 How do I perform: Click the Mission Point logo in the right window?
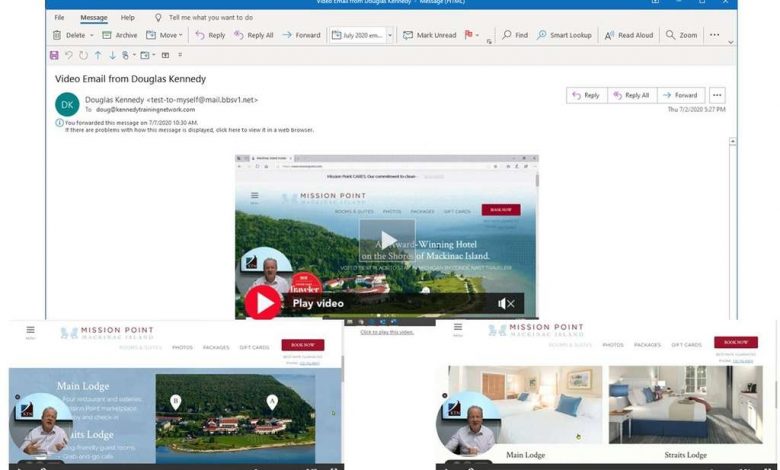point(536,330)
